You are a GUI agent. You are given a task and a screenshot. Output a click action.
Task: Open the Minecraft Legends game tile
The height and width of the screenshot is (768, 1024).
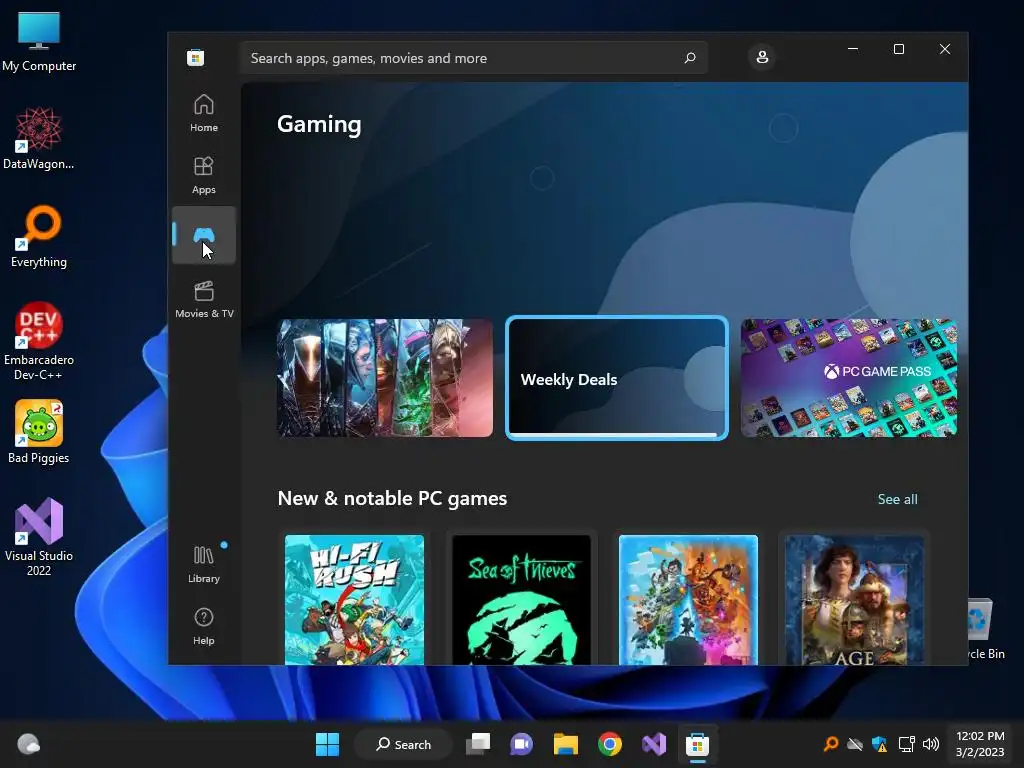[x=688, y=600]
